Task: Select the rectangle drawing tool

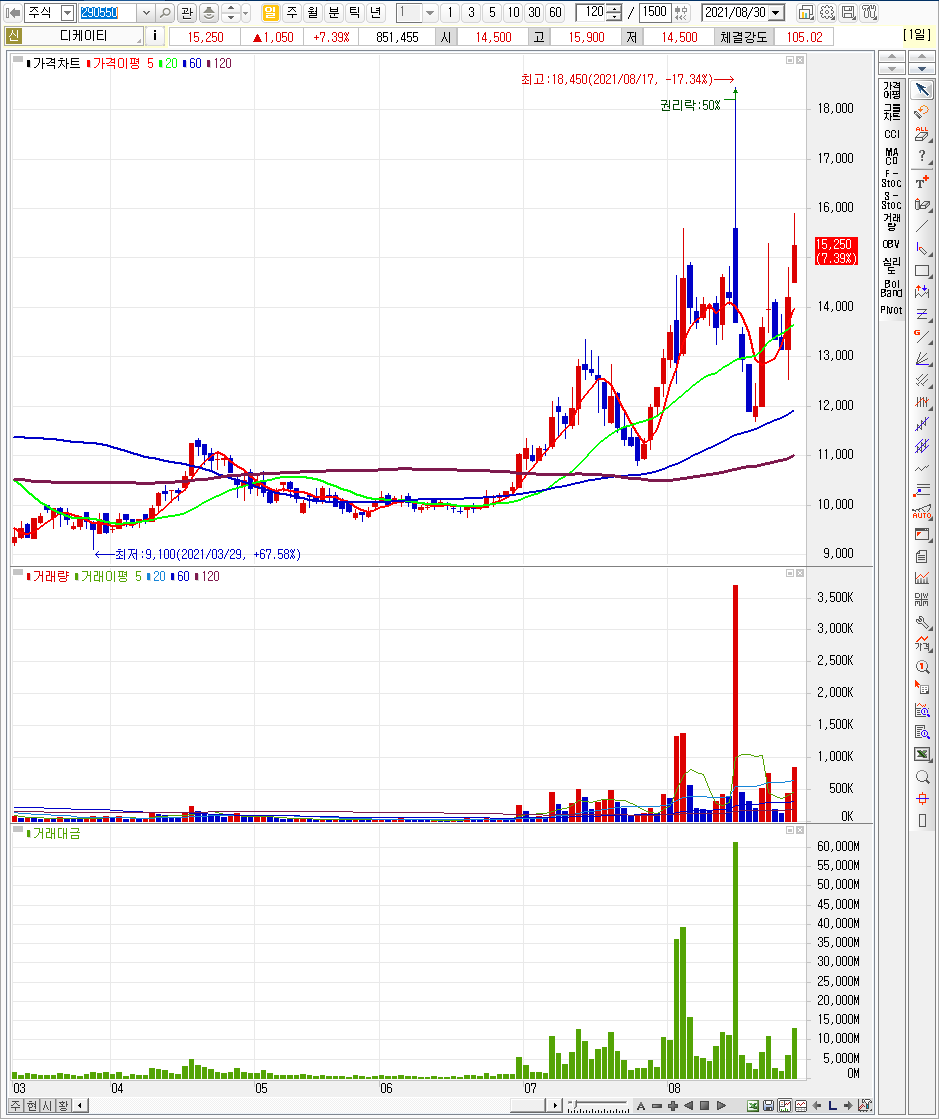Action: click(x=923, y=270)
